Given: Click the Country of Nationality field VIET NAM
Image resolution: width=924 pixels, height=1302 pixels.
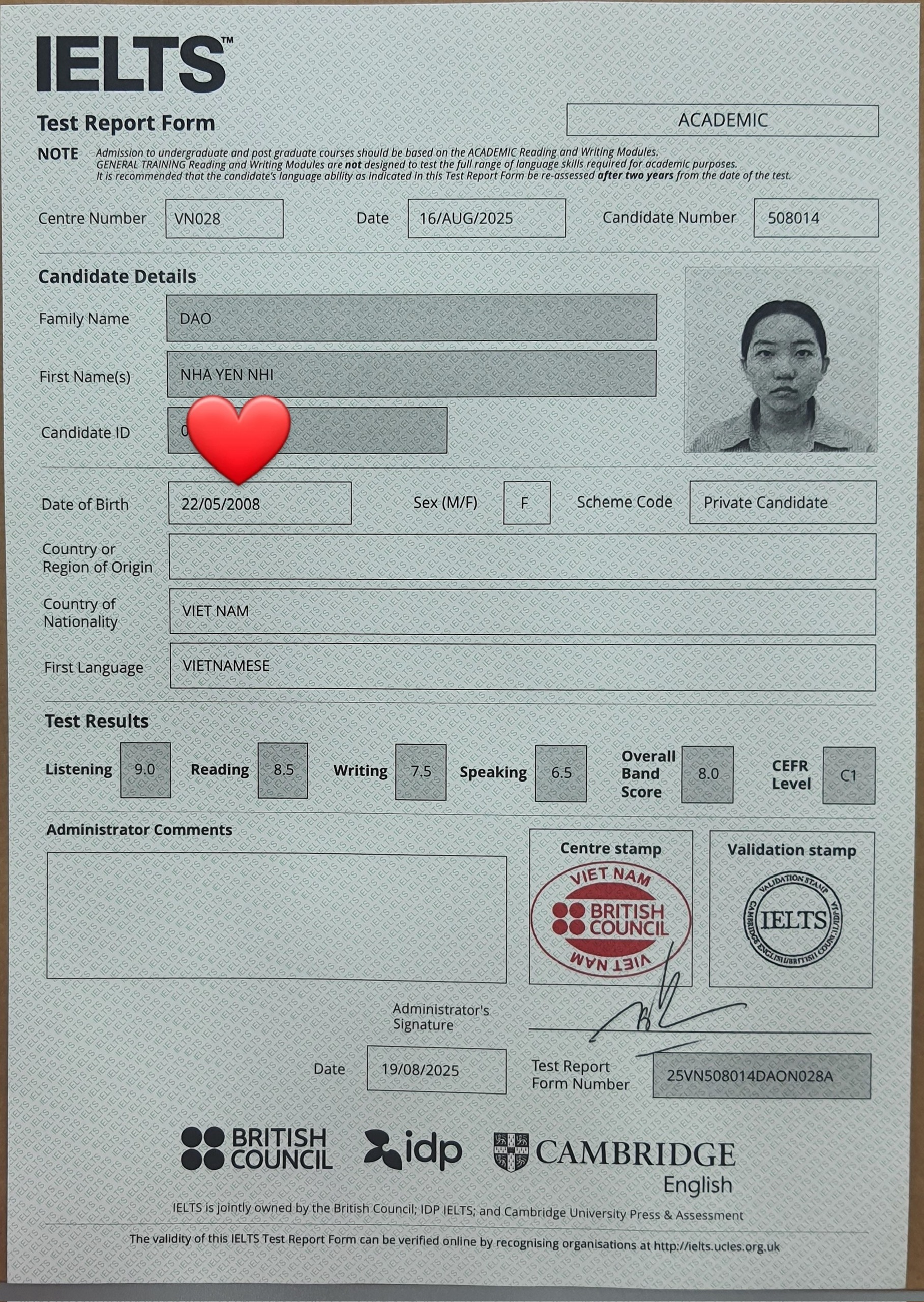Looking at the screenshot, I should 522,612.
